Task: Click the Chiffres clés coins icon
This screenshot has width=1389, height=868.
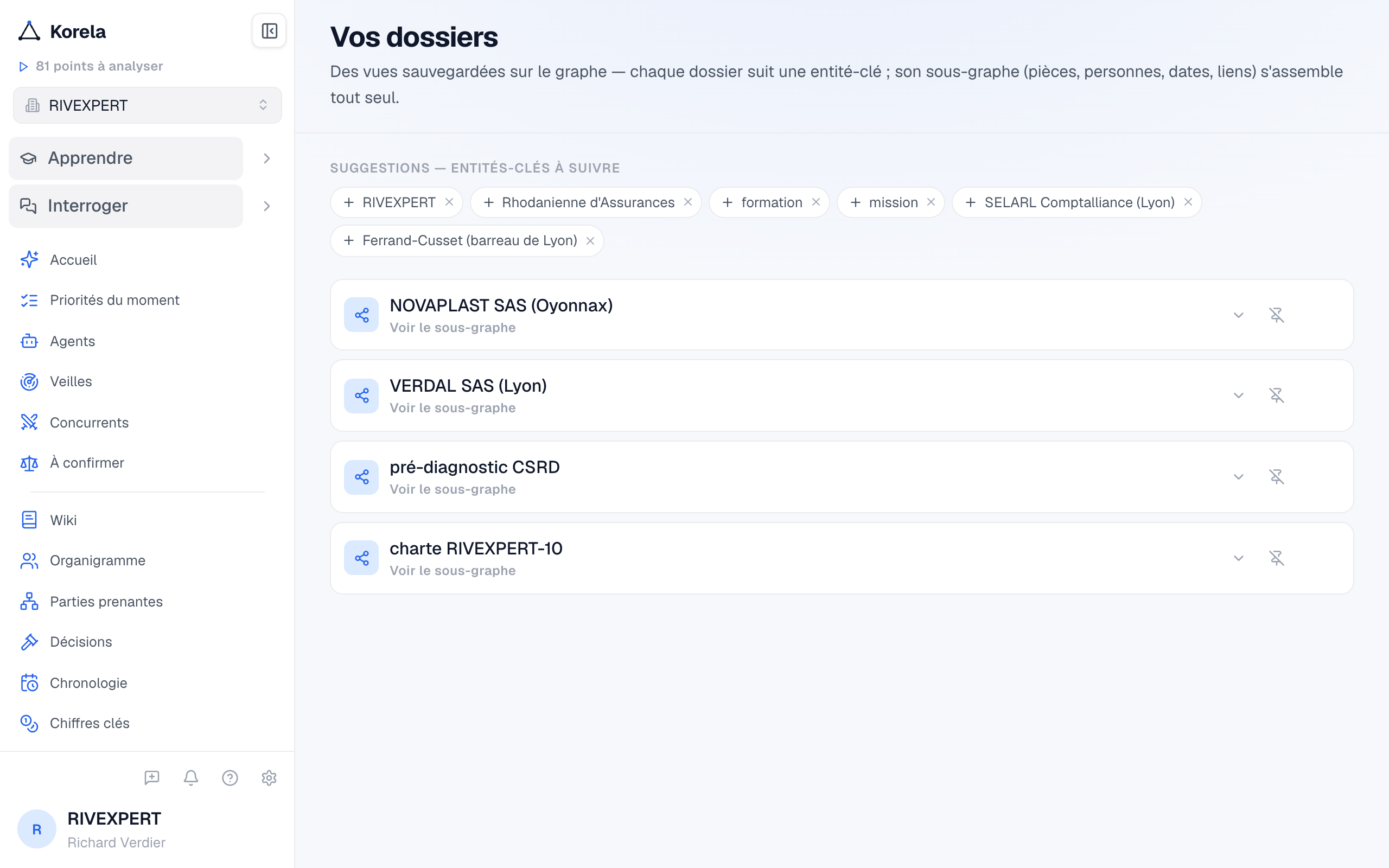Action: [29, 723]
